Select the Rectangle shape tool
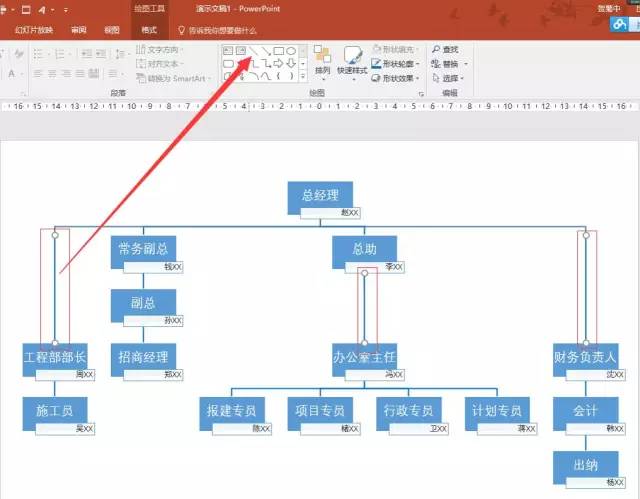640x499 pixels. (x=279, y=51)
